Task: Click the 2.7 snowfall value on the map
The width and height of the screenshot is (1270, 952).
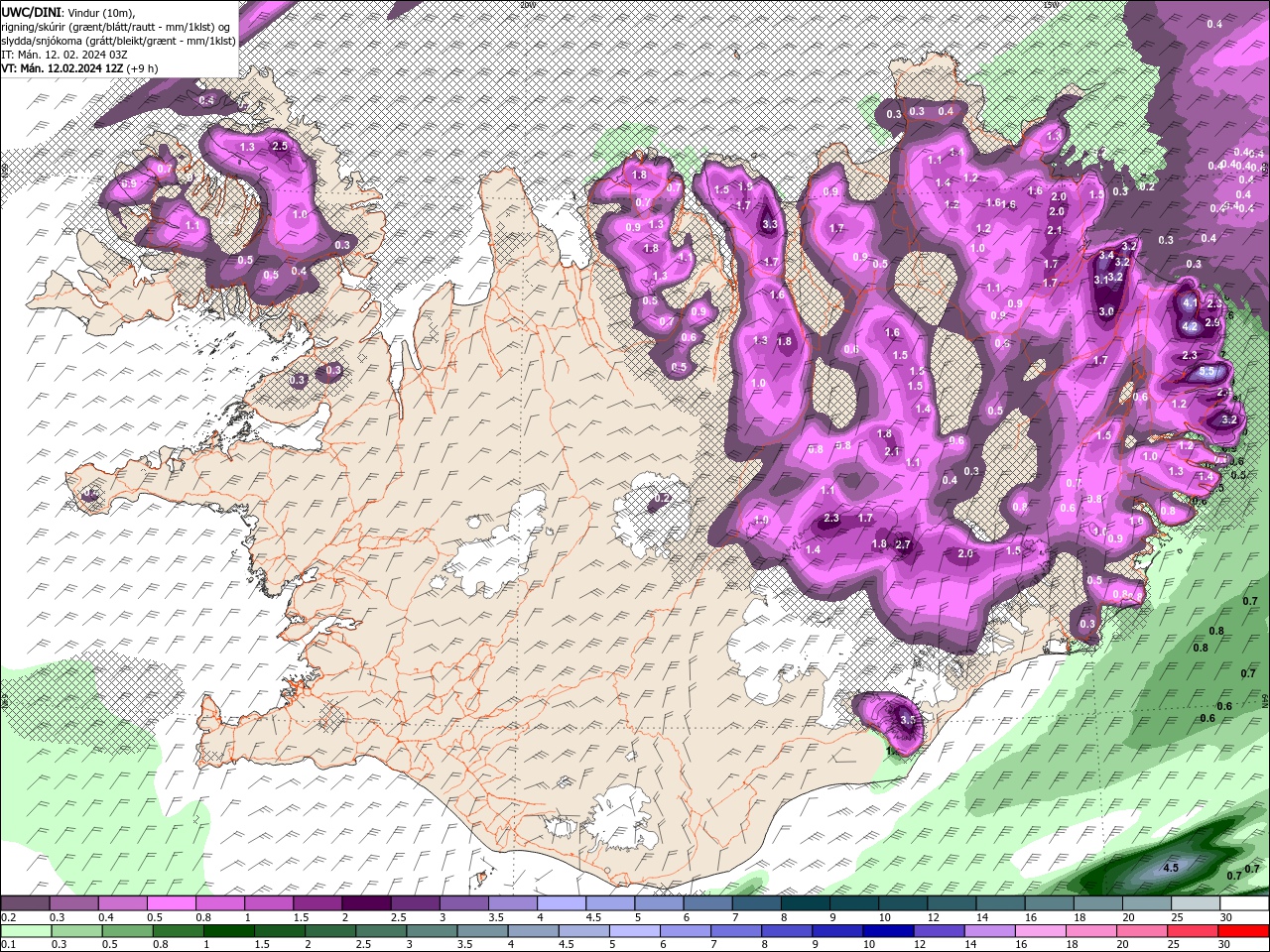Action: [903, 544]
